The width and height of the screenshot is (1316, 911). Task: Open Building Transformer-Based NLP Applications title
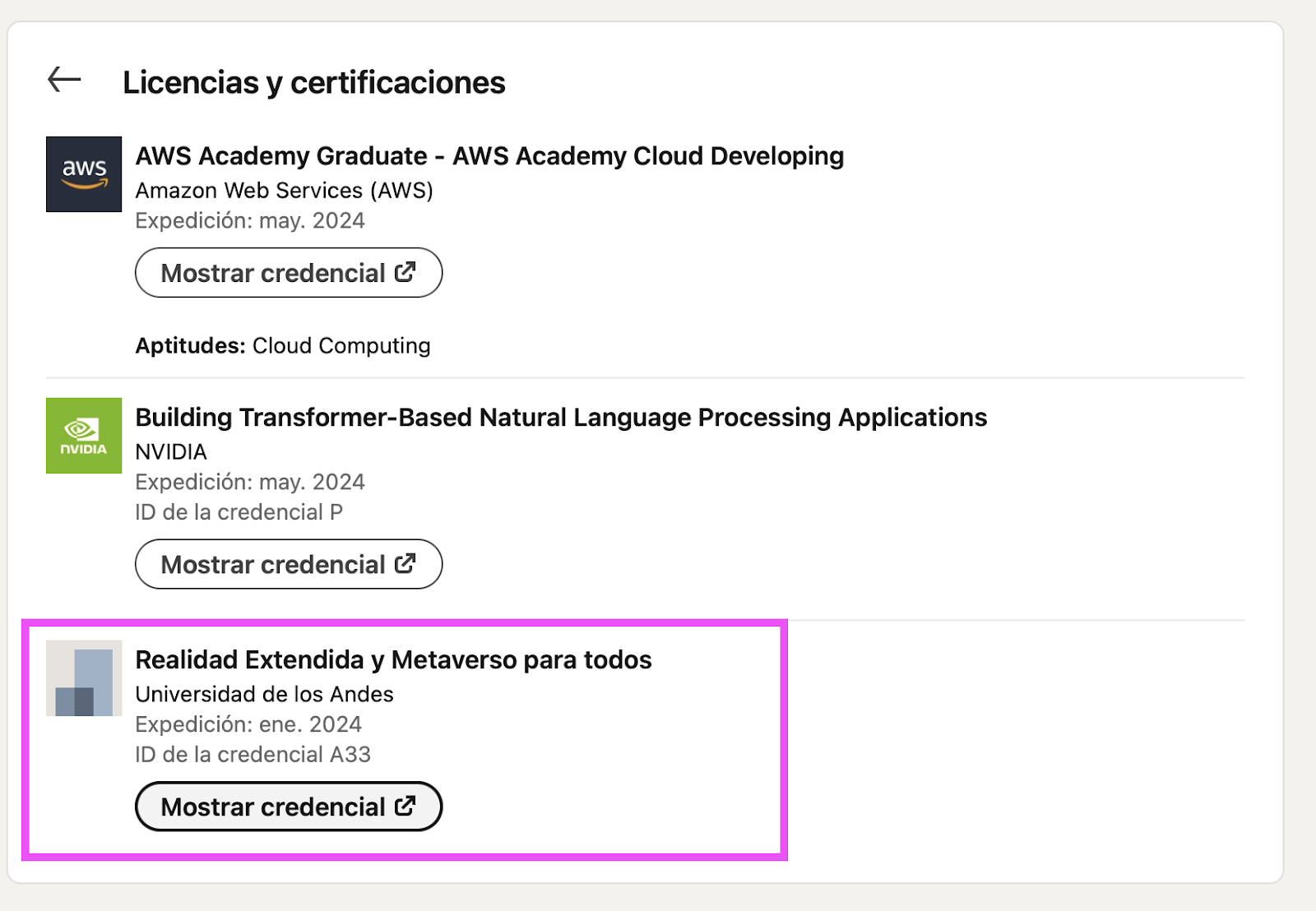click(561, 418)
